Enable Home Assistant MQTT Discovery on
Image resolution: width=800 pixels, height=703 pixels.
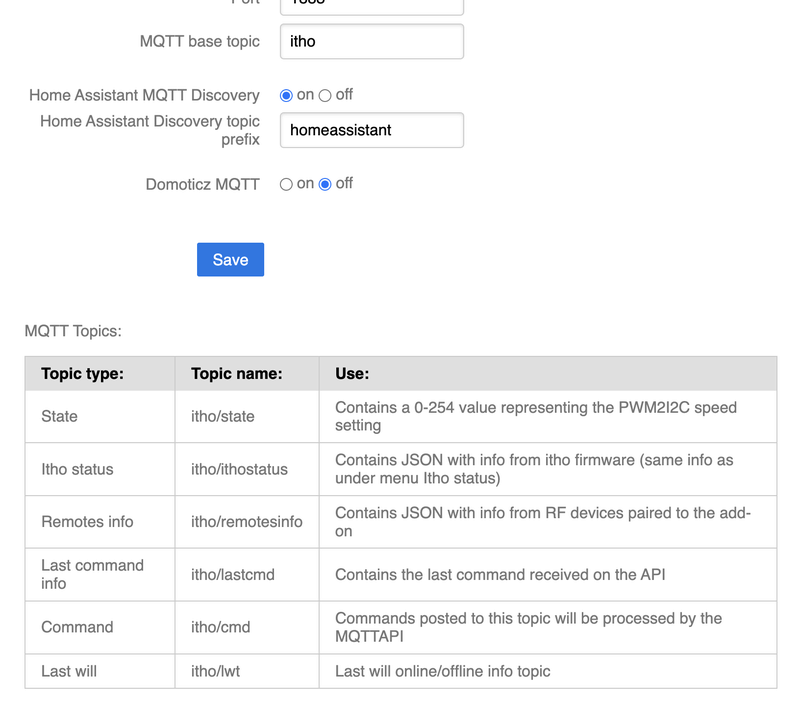tap(287, 96)
